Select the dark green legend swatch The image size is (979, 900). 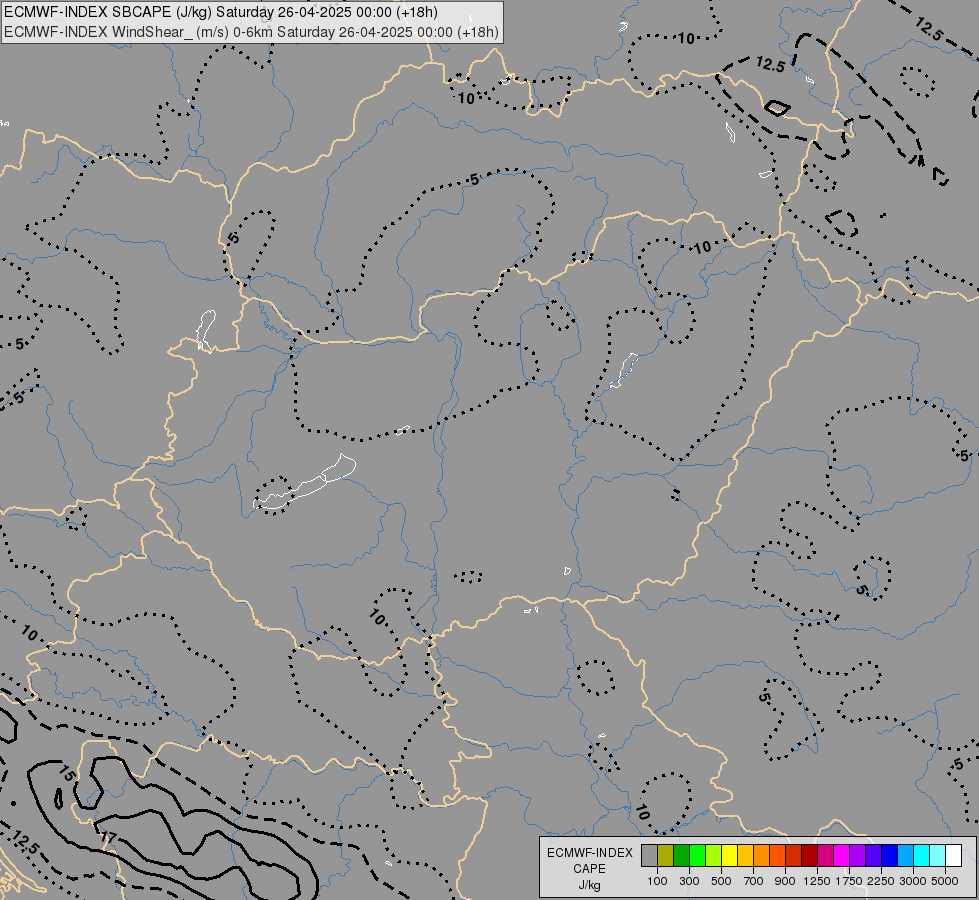(x=682, y=855)
